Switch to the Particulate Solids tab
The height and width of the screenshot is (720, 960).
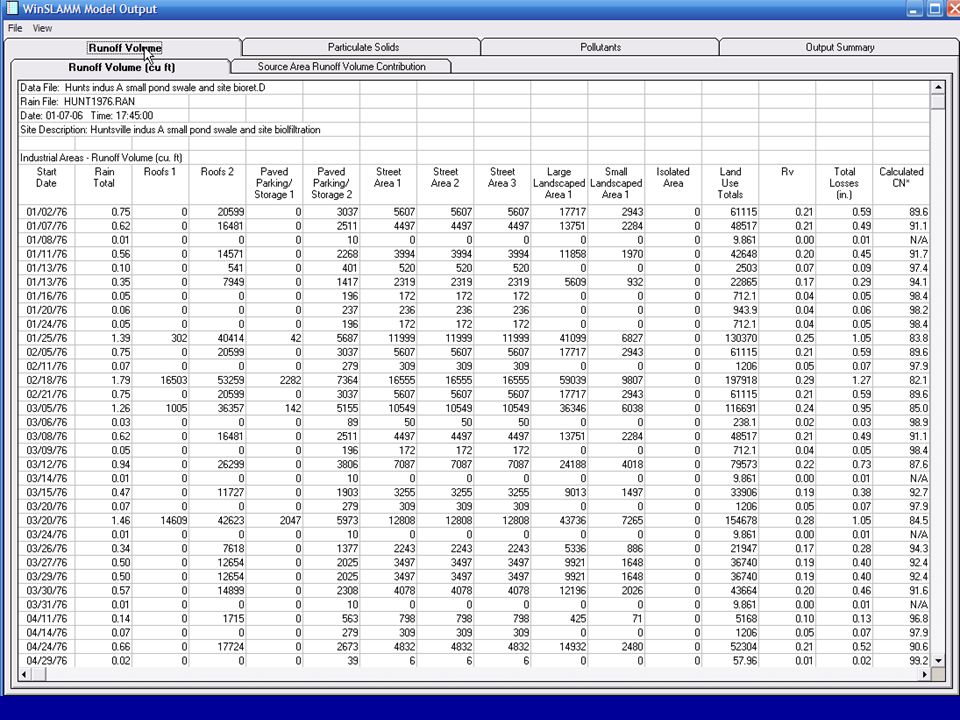tap(362, 47)
